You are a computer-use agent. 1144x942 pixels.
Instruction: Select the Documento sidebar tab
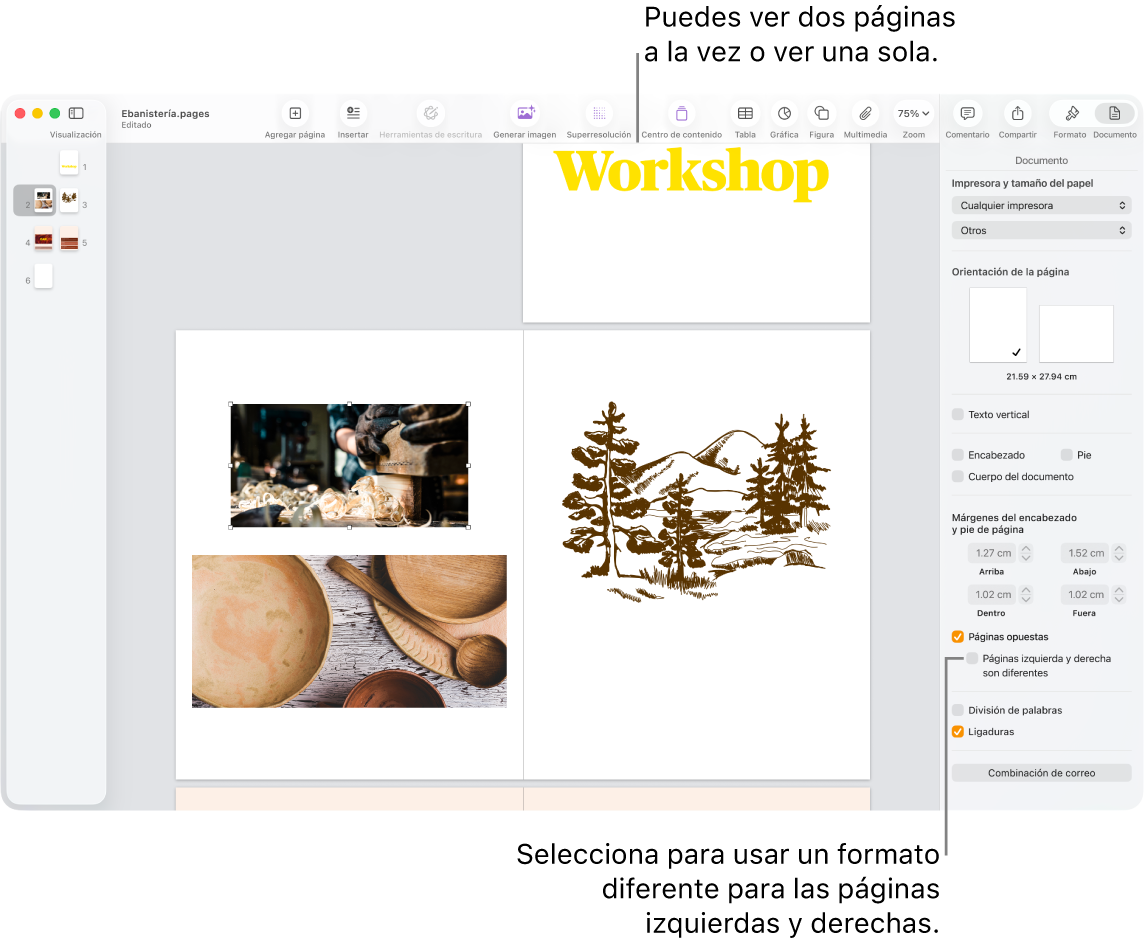click(x=1114, y=114)
